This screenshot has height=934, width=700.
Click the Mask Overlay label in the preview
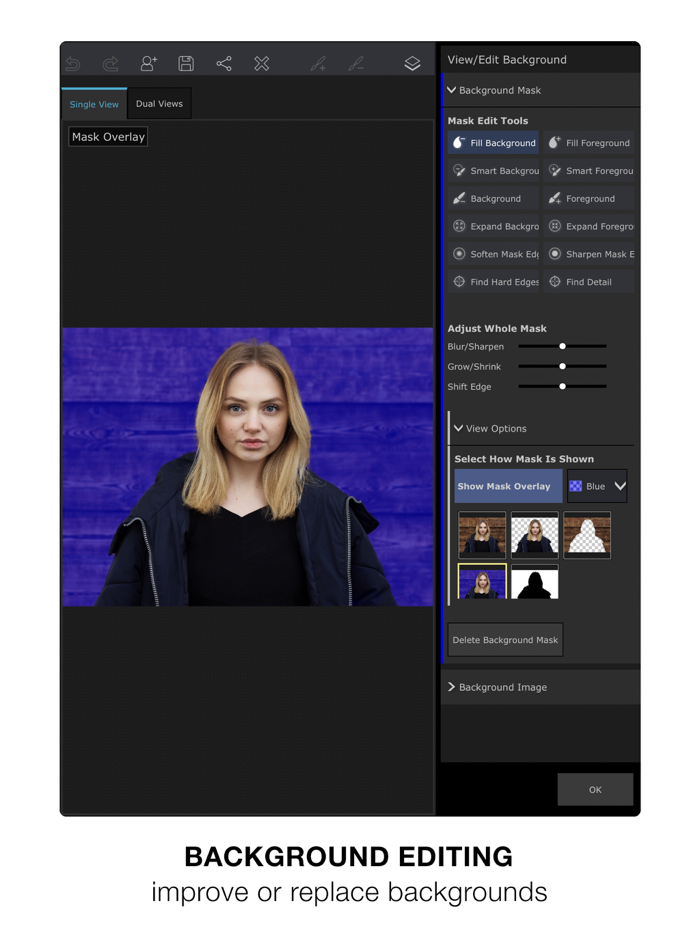coord(108,137)
